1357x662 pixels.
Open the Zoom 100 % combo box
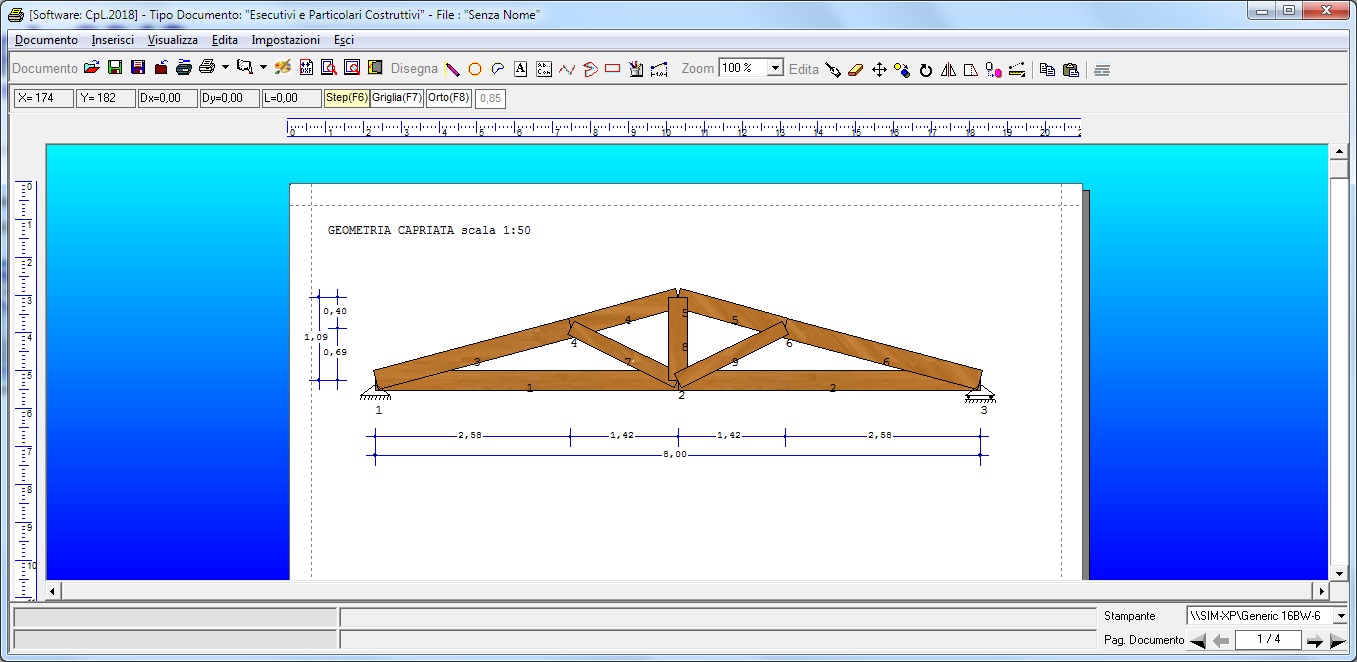tap(751, 68)
